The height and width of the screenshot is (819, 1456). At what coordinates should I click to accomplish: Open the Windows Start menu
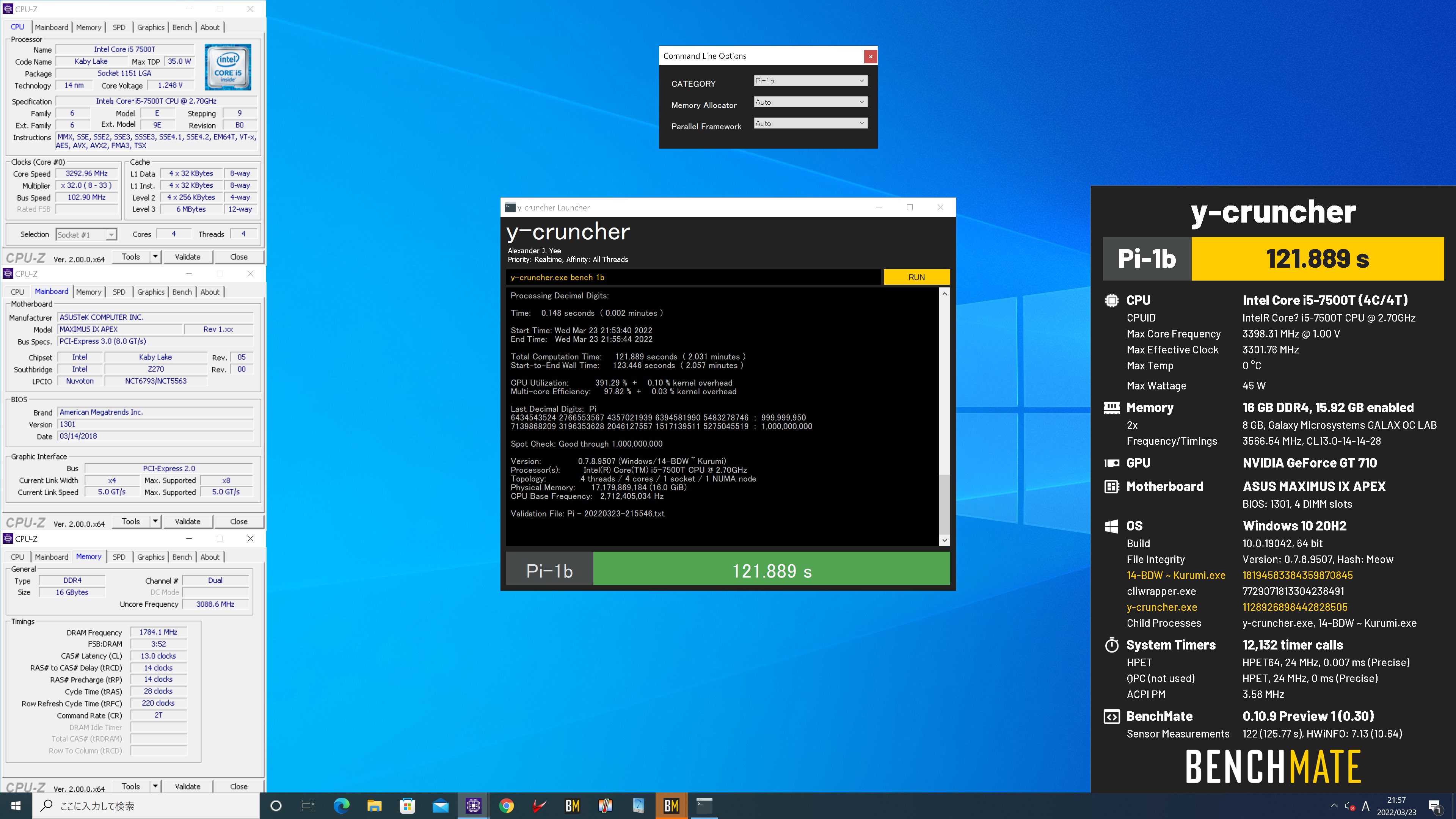[x=16, y=805]
